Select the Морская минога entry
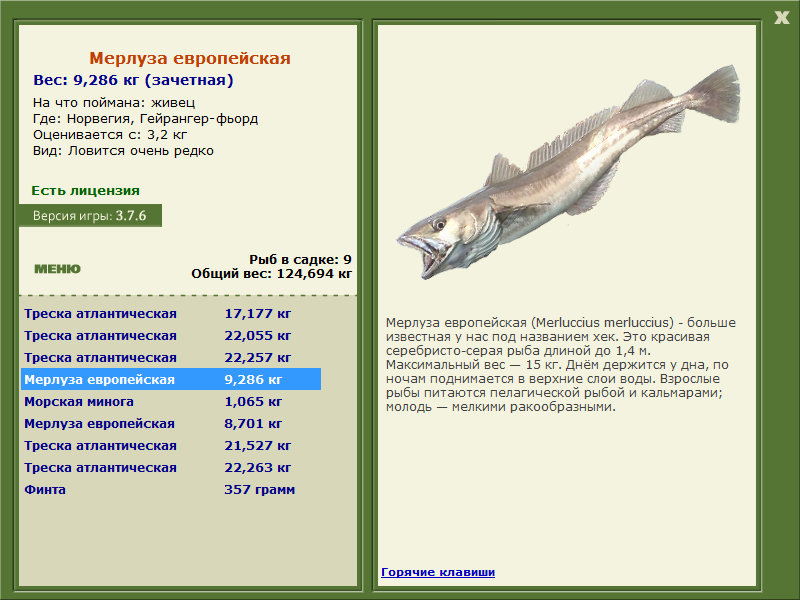Screen dimensions: 800x600 pos(171,401)
